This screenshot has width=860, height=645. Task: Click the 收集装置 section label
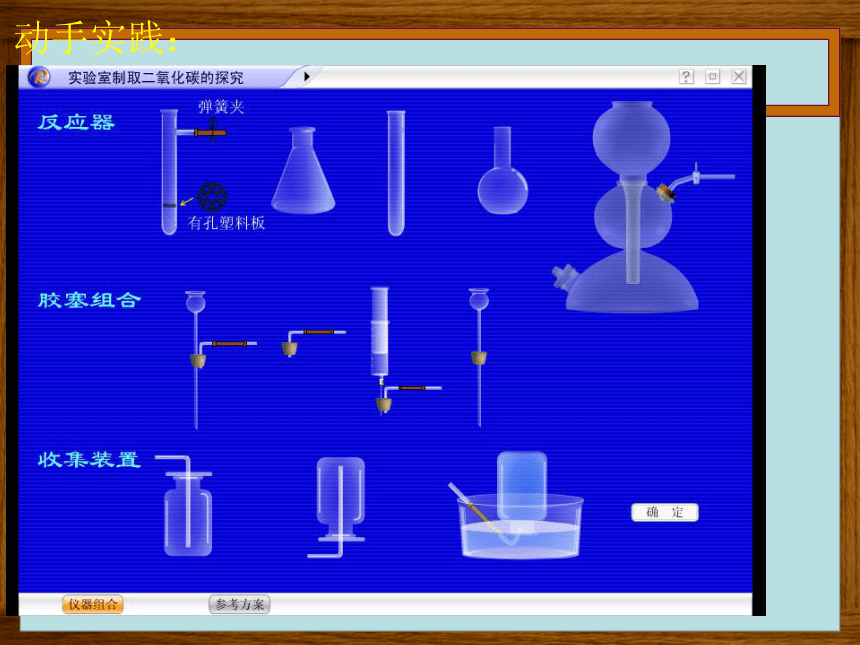(x=89, y=460)
